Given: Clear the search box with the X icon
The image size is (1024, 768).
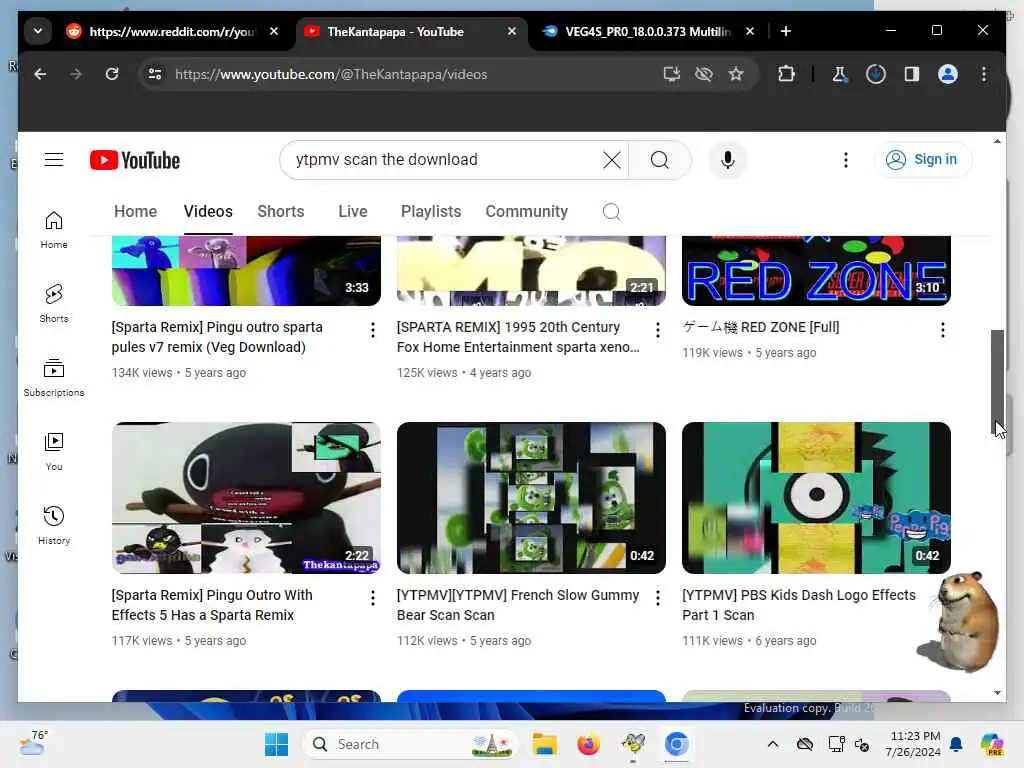Looking at the screenshot, I should 611,160.
